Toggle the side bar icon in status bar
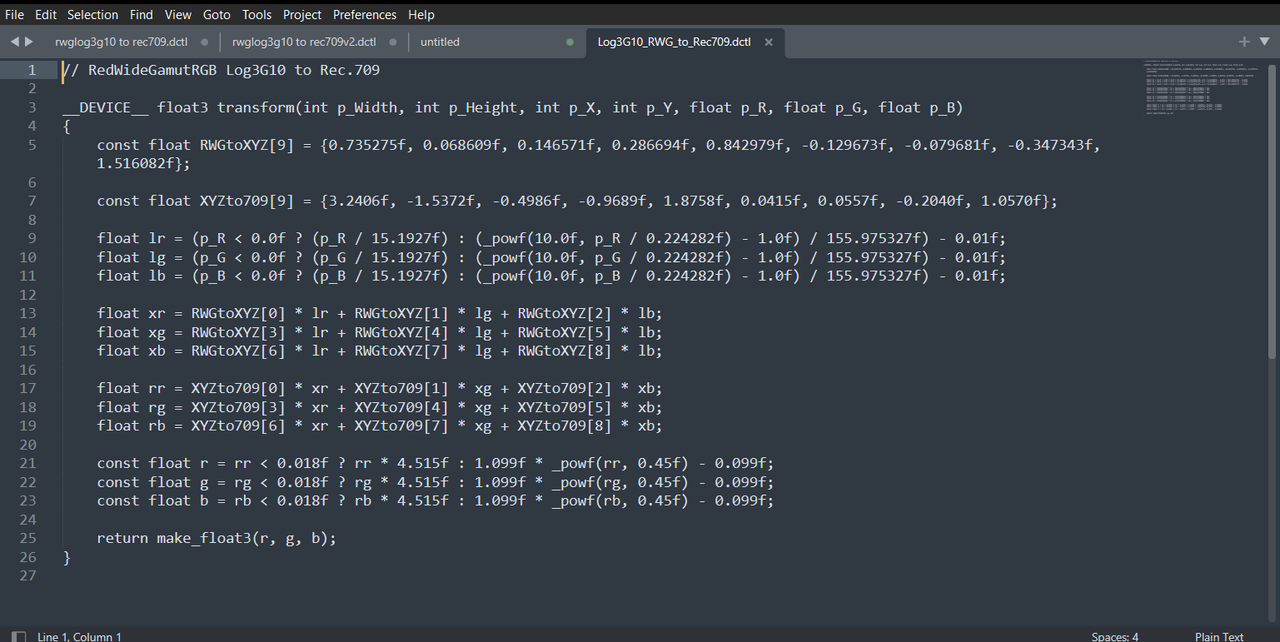The image size is (1280, 642). [x=19, y=636]
